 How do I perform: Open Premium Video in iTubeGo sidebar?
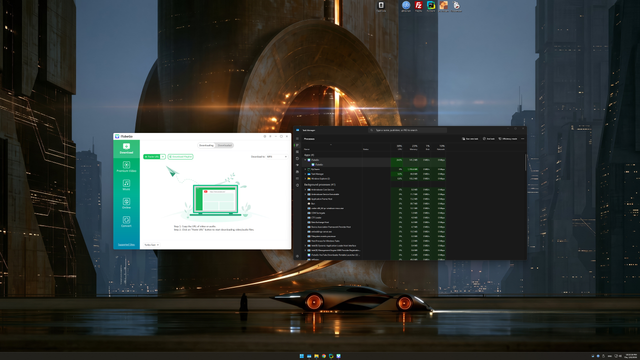click(x=126, y=167)
